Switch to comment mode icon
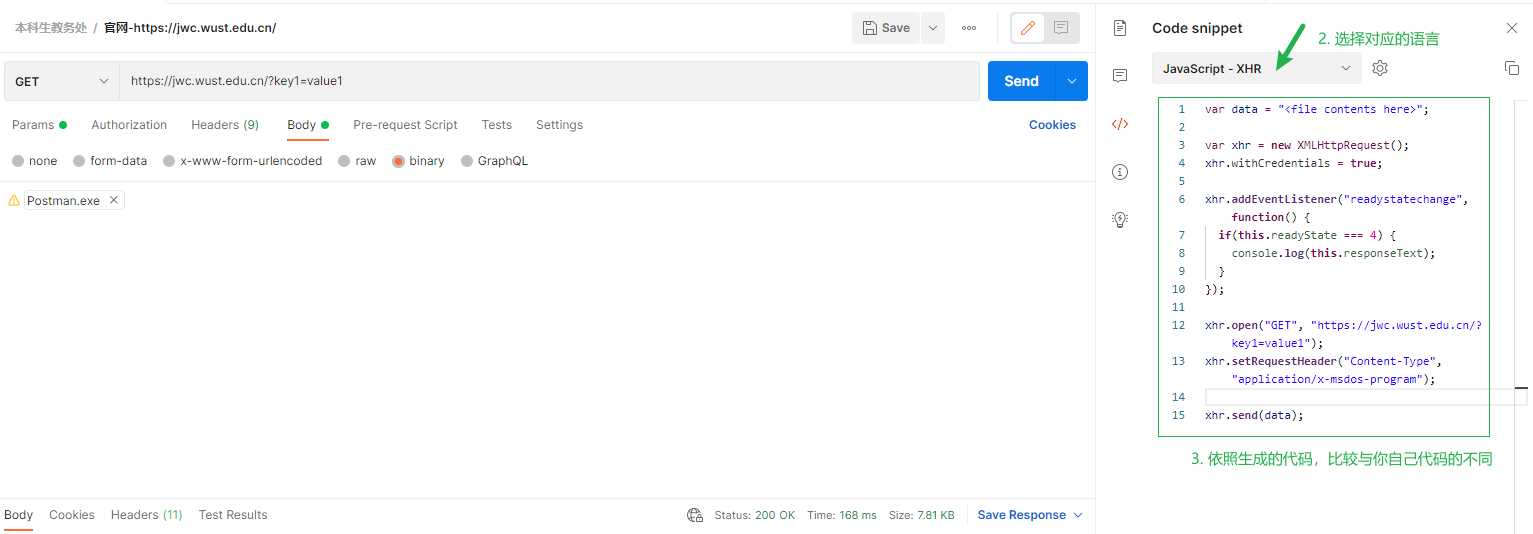This screenshot has height=534, width=1533. [1061, 28]
